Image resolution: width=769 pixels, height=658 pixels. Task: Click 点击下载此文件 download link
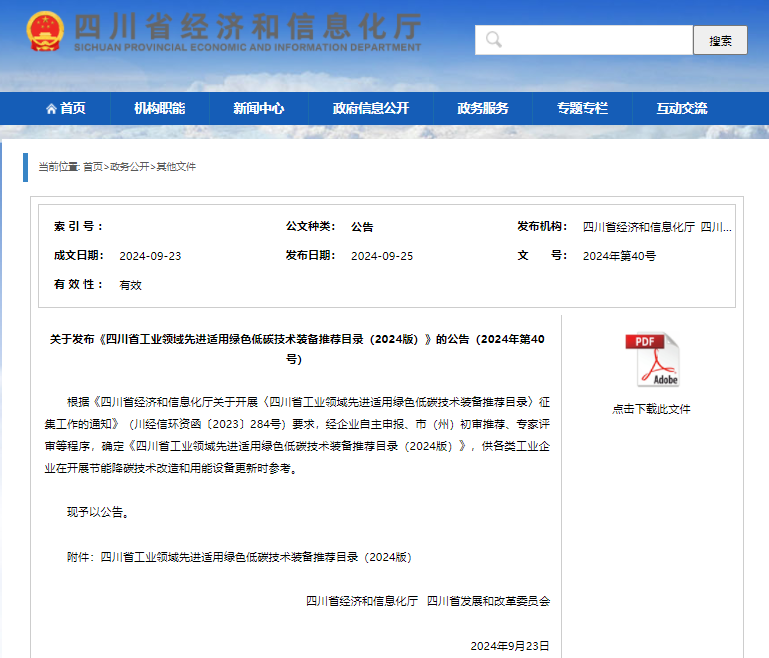[651, 409]
